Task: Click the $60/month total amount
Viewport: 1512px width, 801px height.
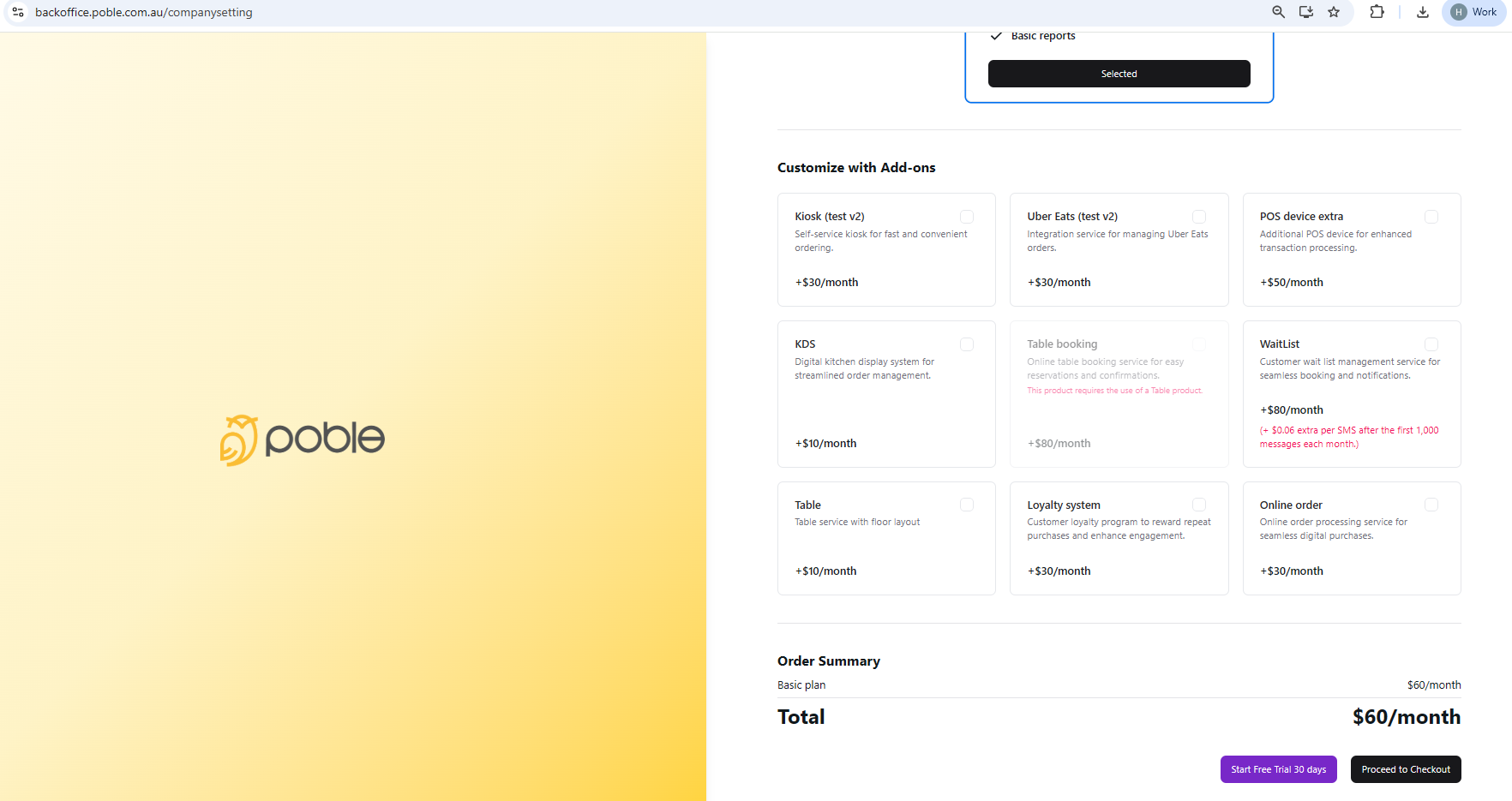Action: (1407, 717)
